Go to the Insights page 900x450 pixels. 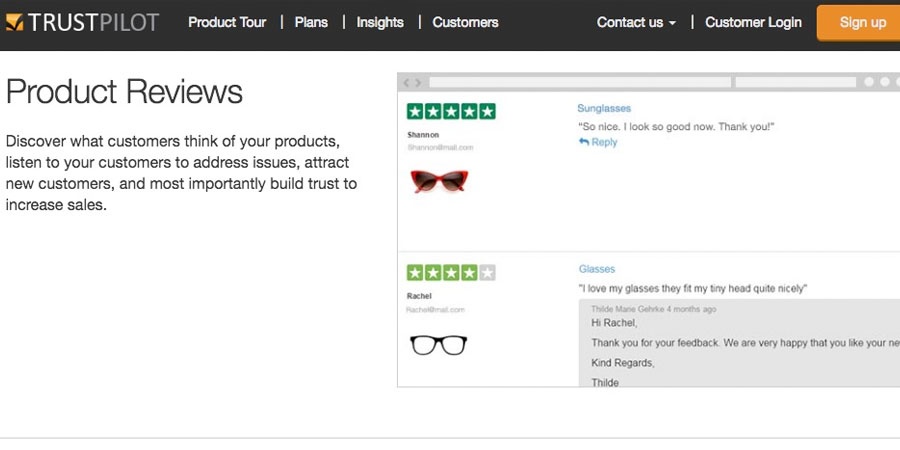point(380,22)
